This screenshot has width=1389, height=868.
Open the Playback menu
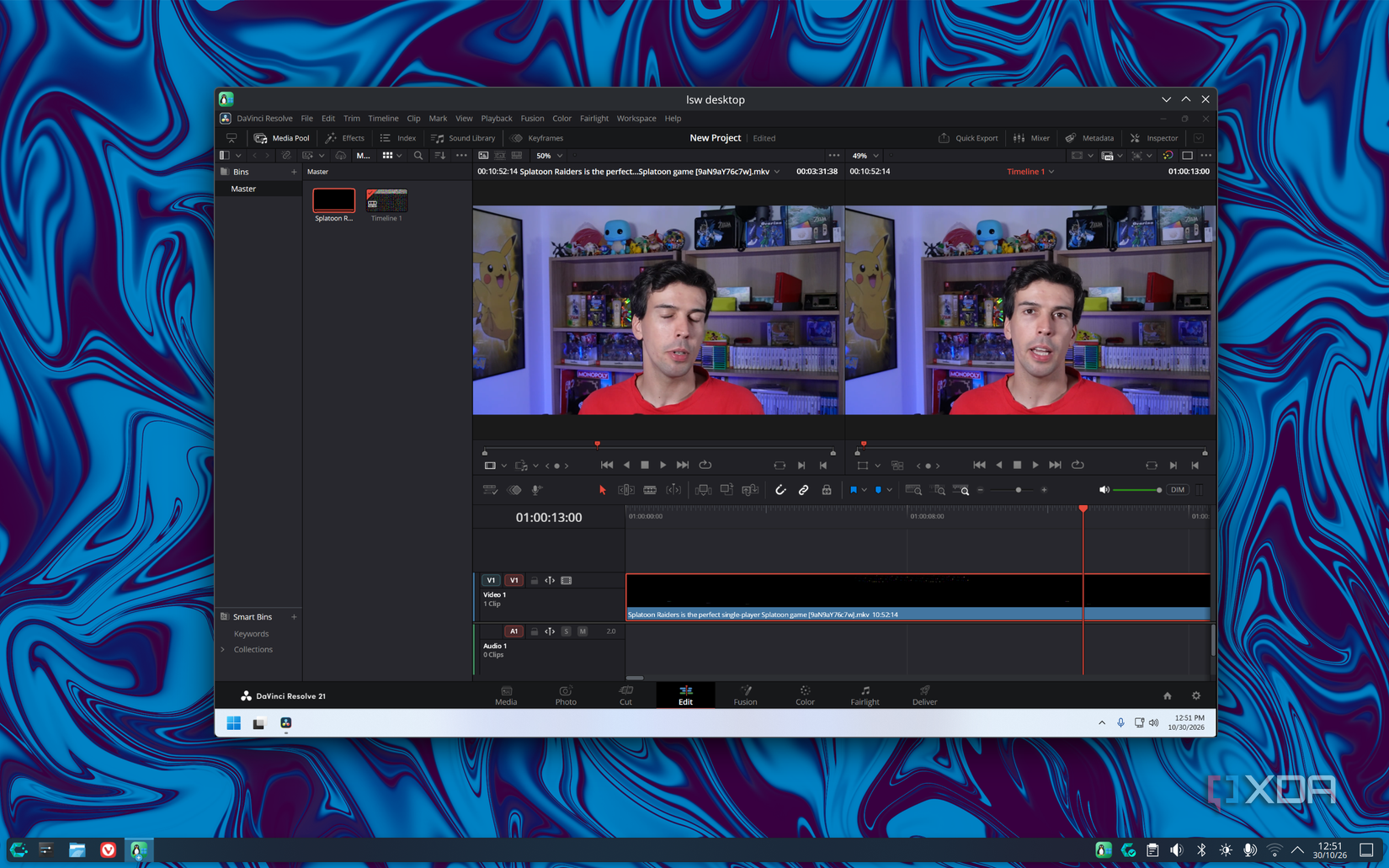[496, 119]
